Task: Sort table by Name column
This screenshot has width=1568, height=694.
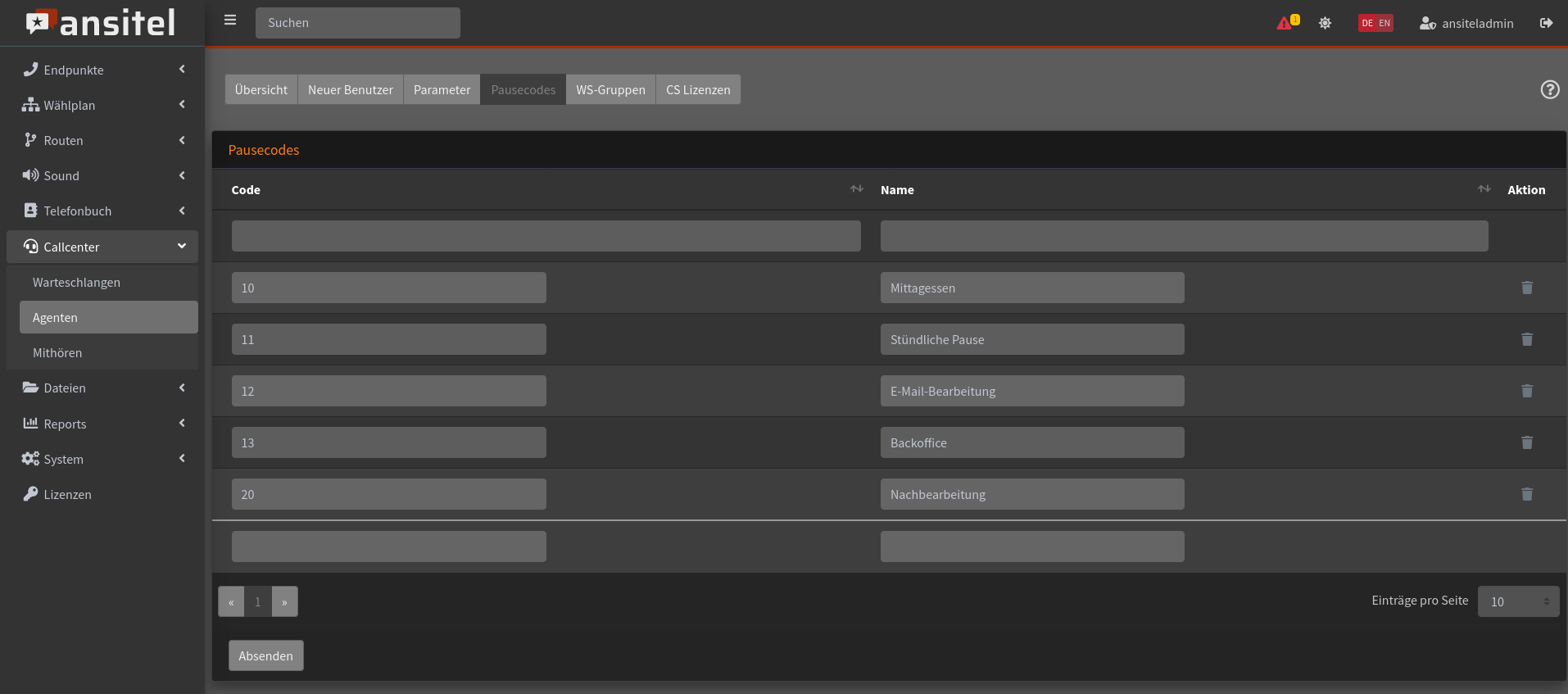Action: (x=1484, y=189)
